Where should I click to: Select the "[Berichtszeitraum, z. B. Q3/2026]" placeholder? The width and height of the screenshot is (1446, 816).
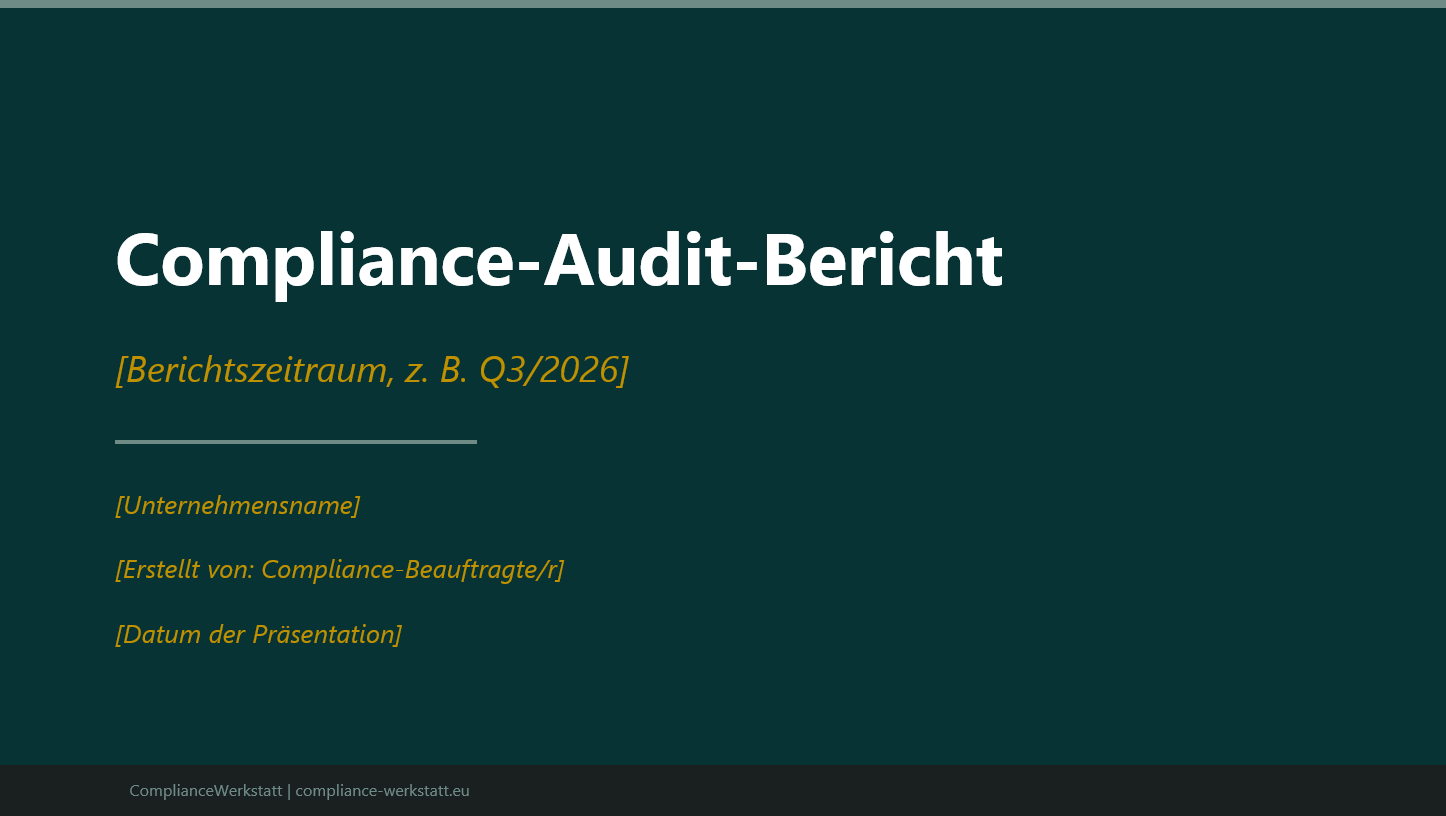point(372,368)
